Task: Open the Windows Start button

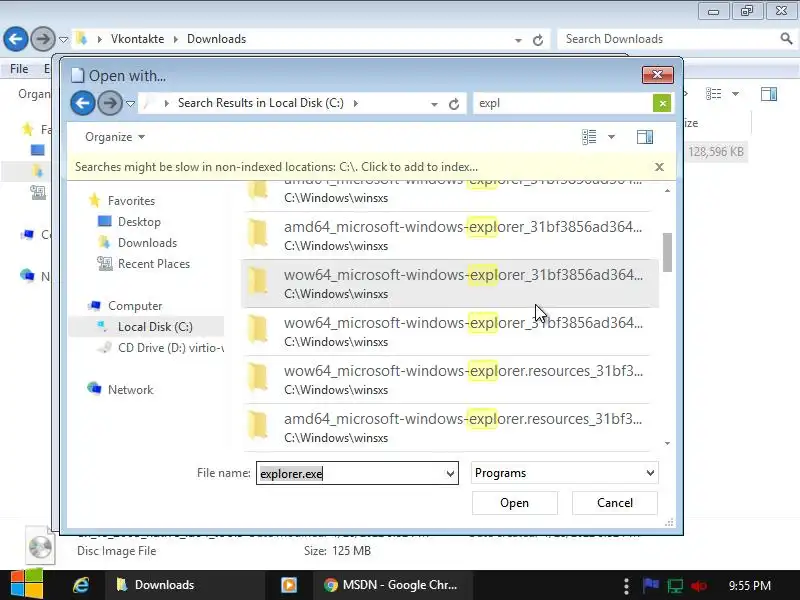Action: coord(27,585)
